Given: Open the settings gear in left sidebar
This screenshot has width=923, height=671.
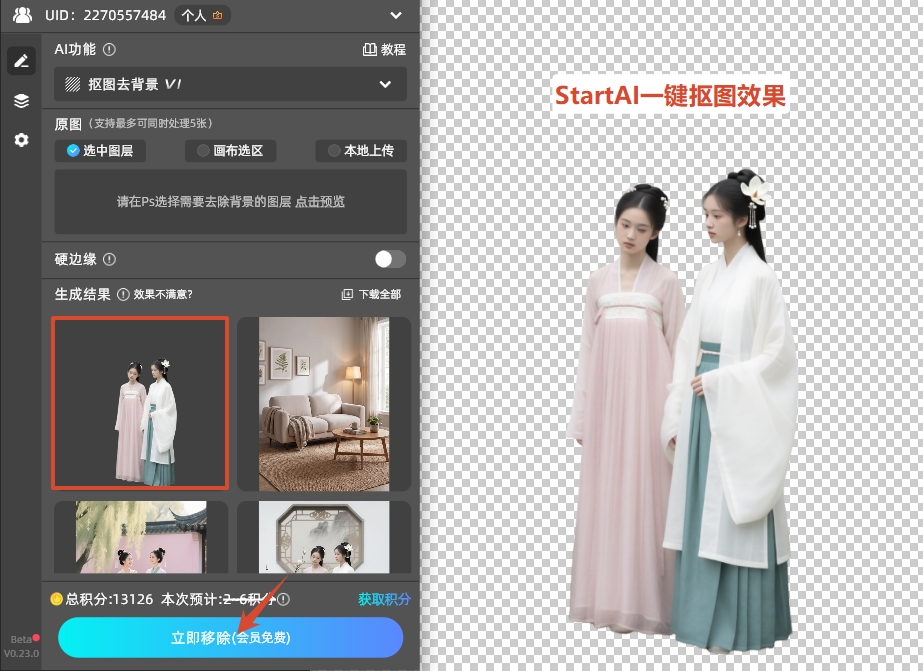Looking at the screenshot, I should (21, 140).
